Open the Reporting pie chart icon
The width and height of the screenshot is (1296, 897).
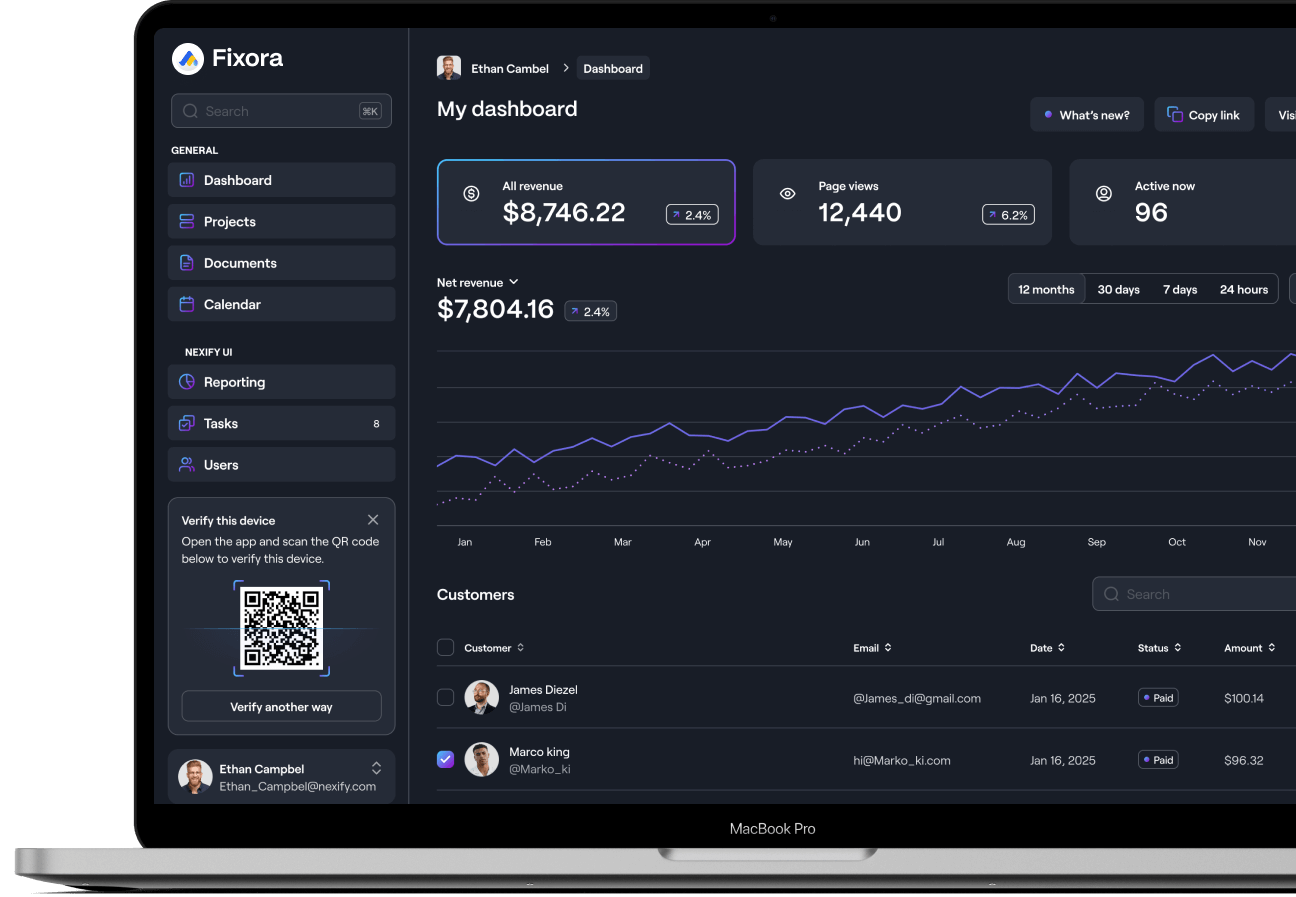tap(186, 382)
